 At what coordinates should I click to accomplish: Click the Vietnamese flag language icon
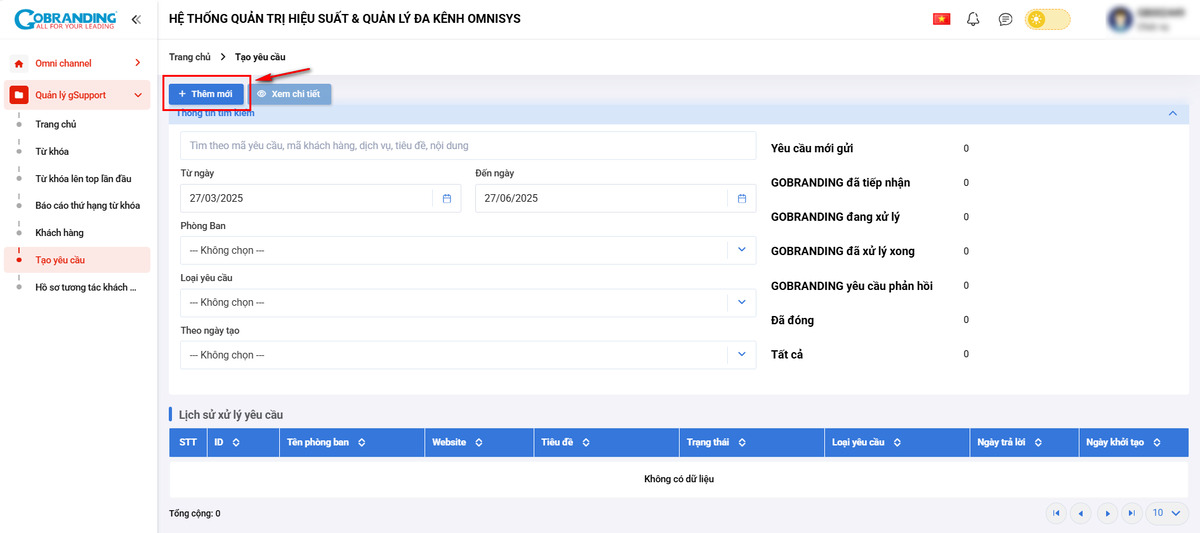click(941, 19)
